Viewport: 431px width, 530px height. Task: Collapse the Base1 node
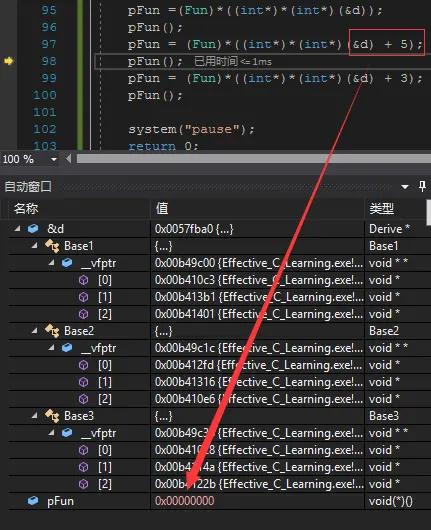point(34,246)
